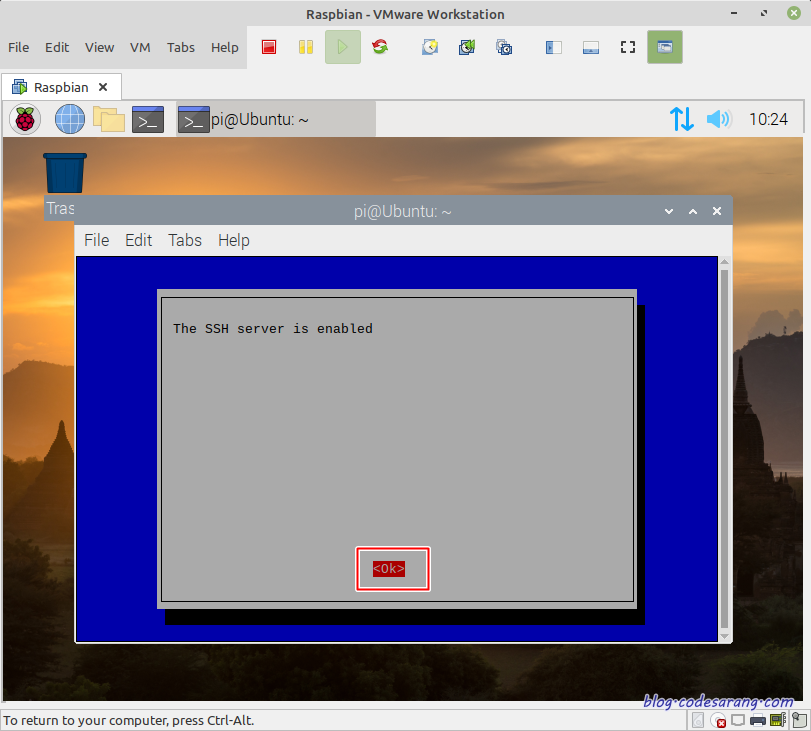Click the VMware window title text
Screen dimensions: 811x731
point(405,14)
